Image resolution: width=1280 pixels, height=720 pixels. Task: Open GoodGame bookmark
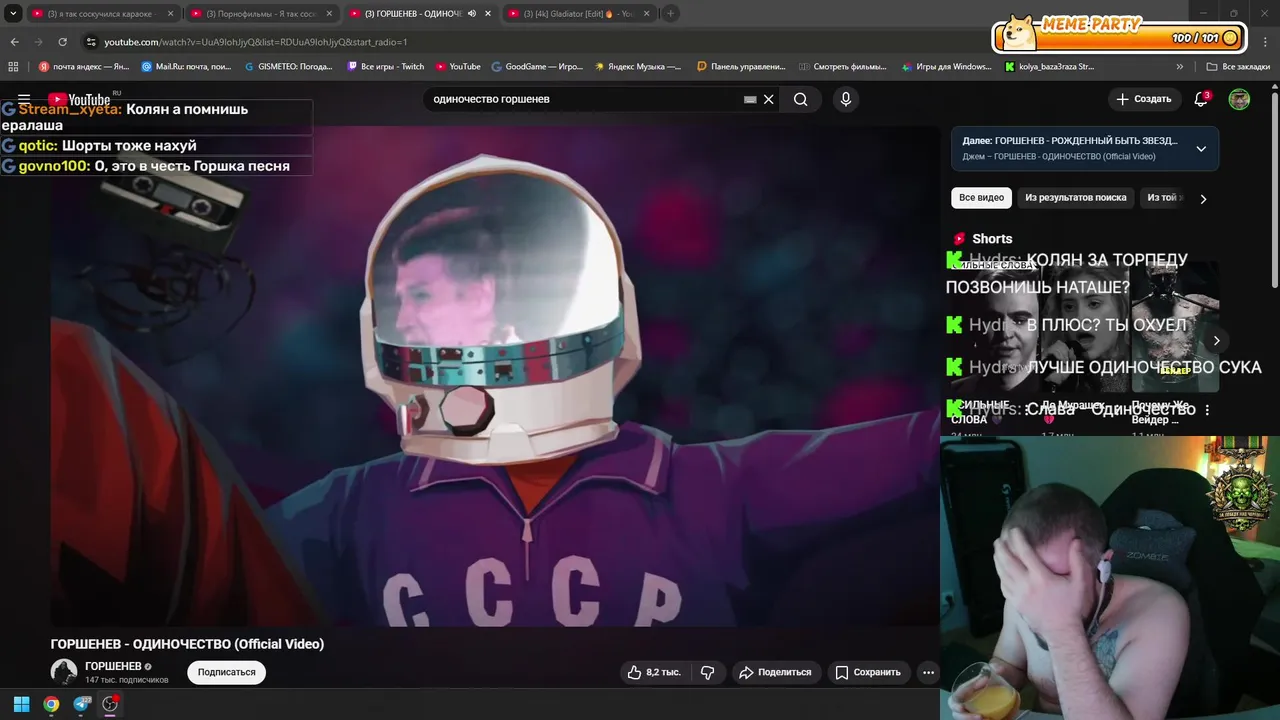[x=537, y=67]
